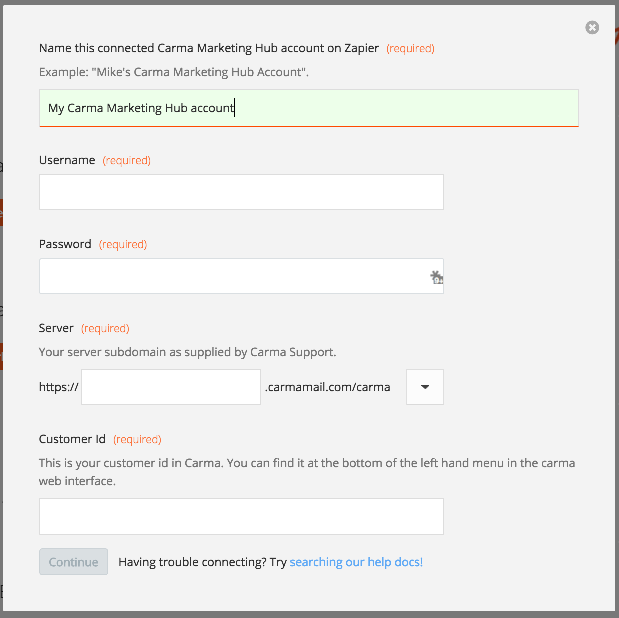Click the Username field label

[67, 160]
